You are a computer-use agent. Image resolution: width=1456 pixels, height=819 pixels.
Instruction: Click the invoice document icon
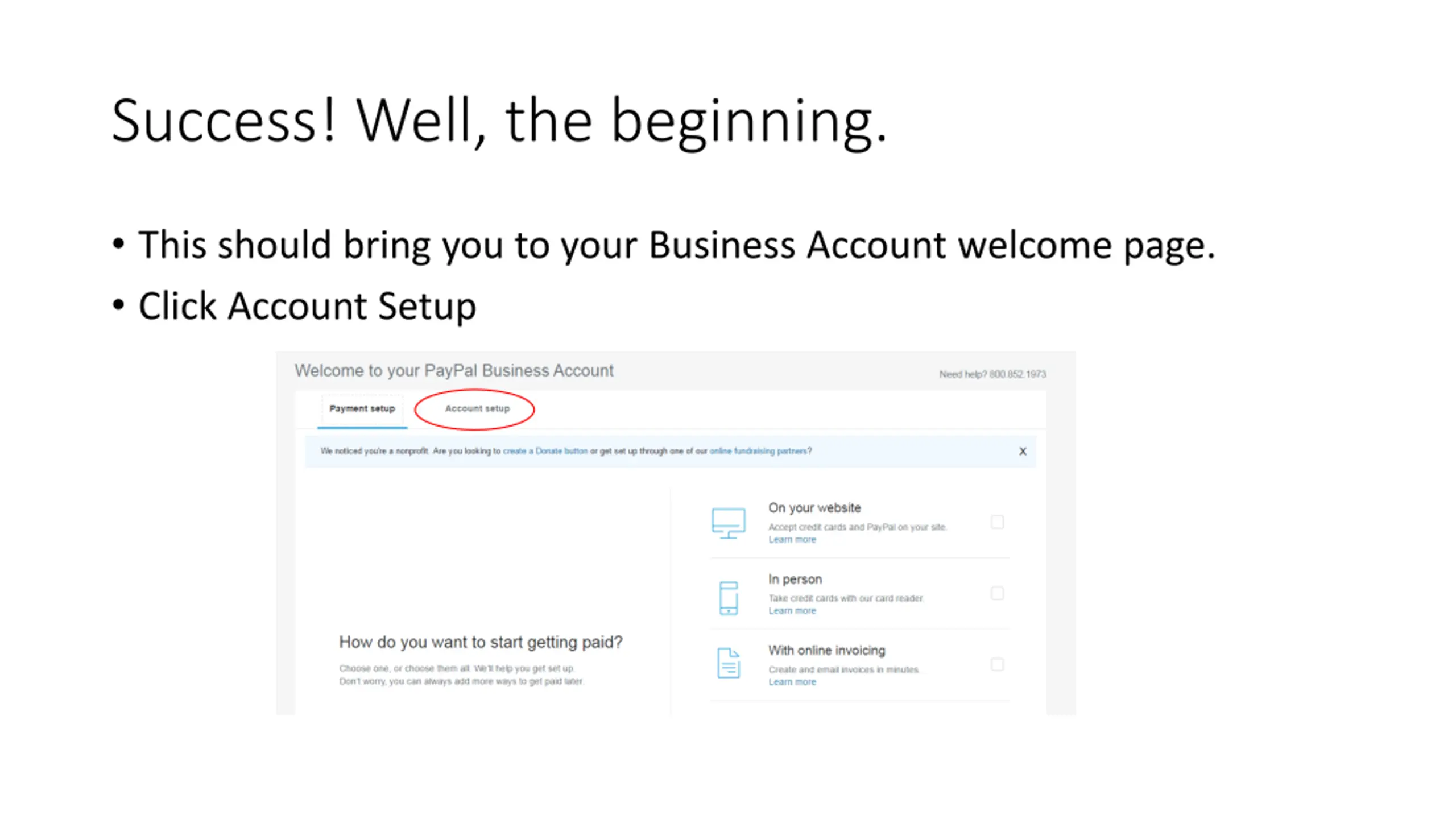[x=729, y=663]
